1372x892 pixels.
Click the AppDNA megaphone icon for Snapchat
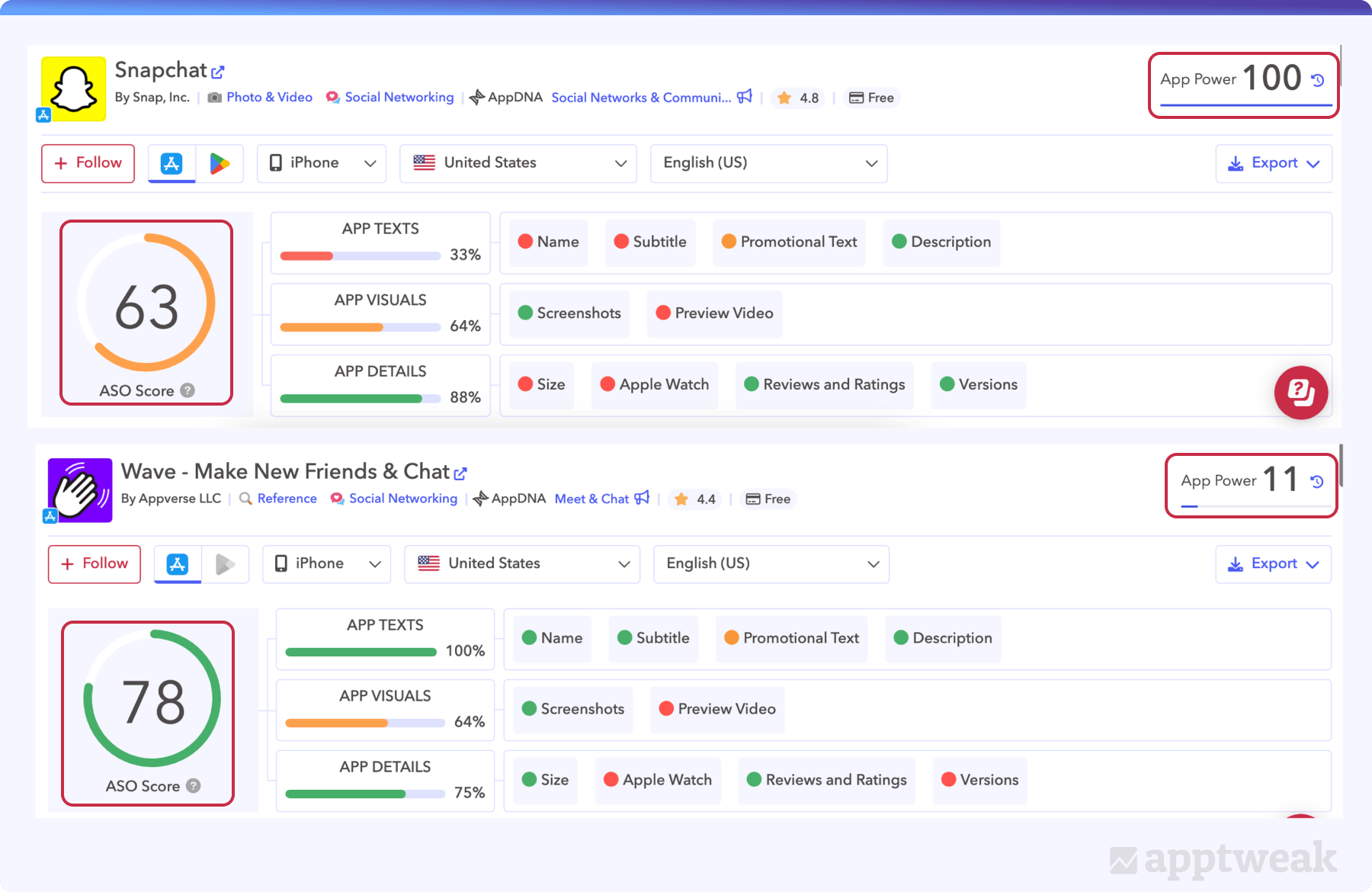click(745, 97)
